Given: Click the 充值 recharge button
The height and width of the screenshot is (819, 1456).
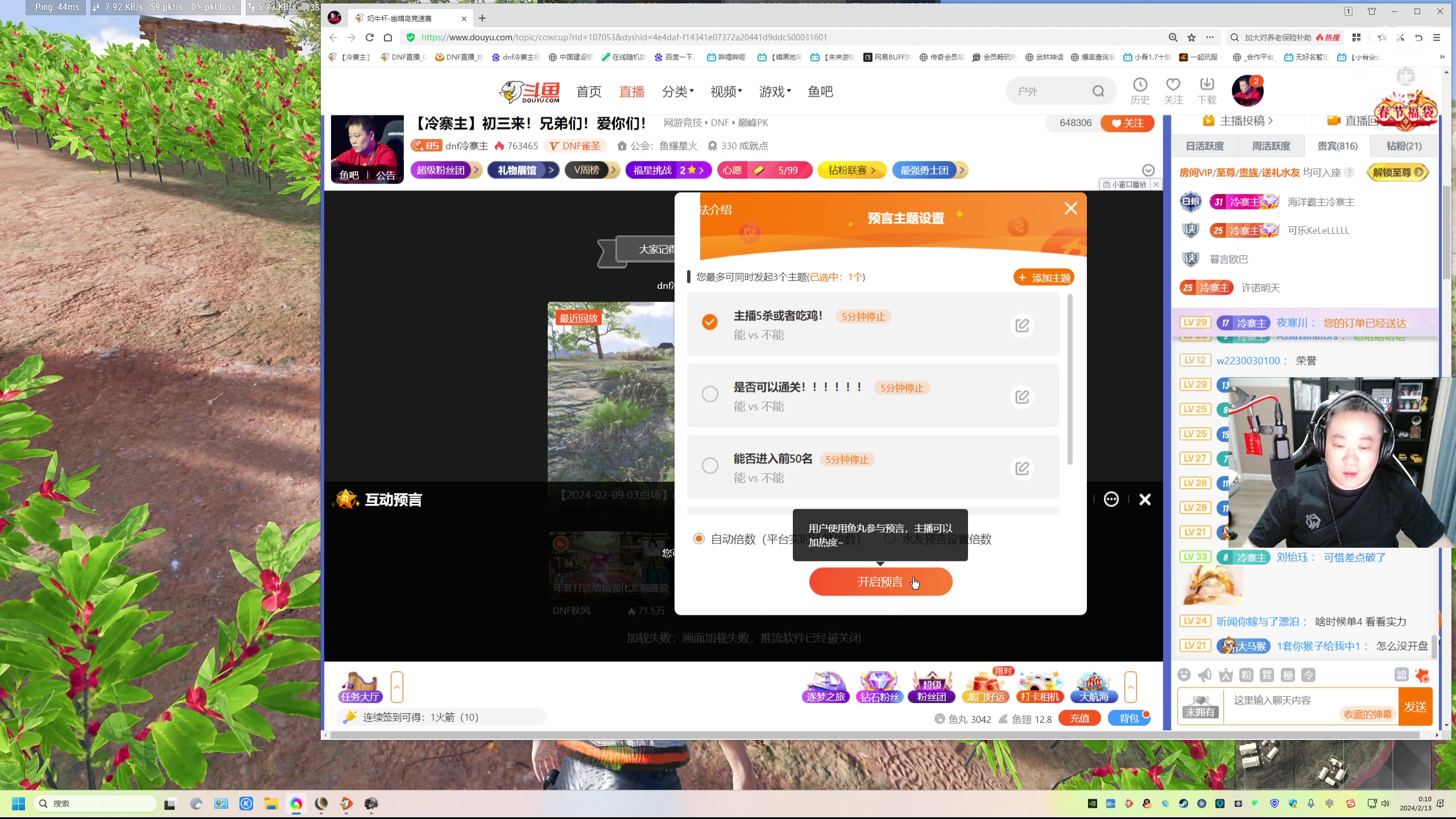Looking at the screenshot, I should [x=1079, y=718].
